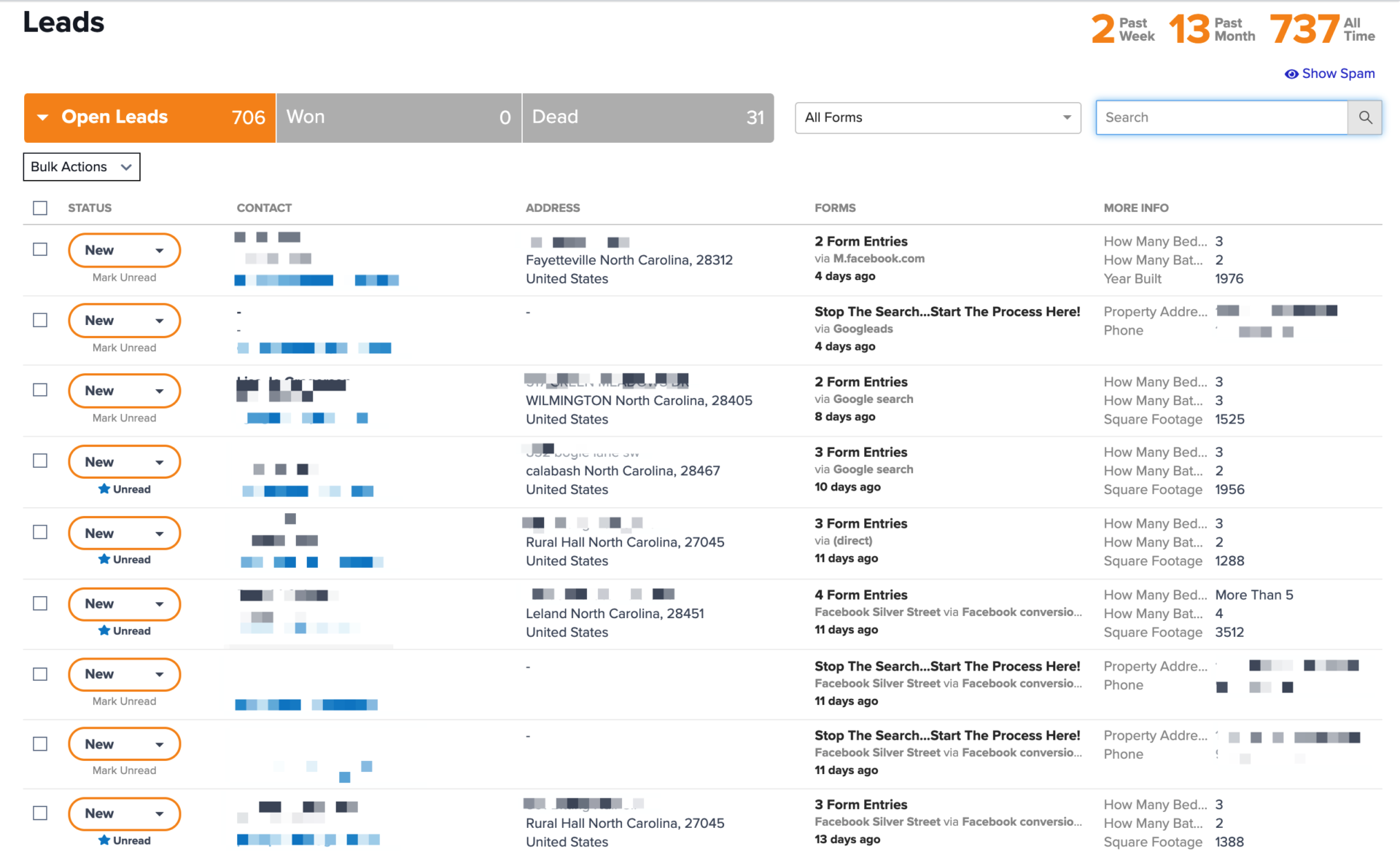
Task: Click the search magnifier icon
Action: 1365,117
